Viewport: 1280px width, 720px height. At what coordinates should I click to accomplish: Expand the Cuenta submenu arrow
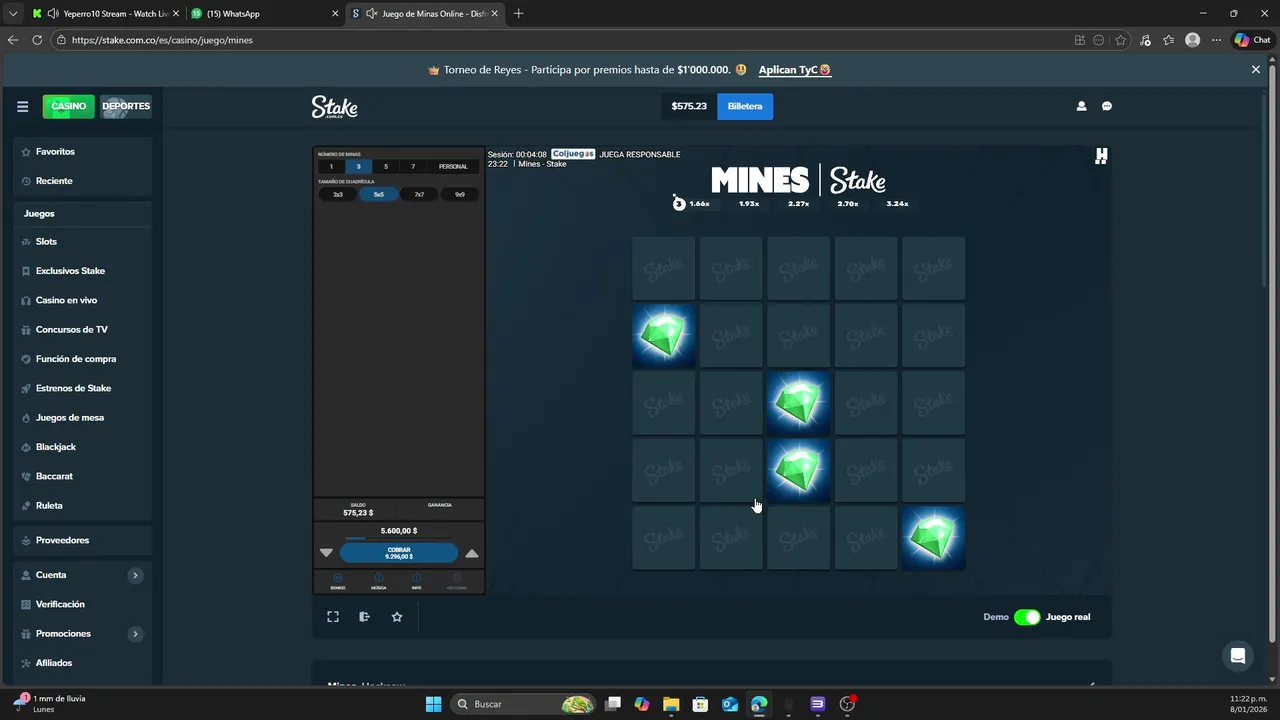[135, 575]
